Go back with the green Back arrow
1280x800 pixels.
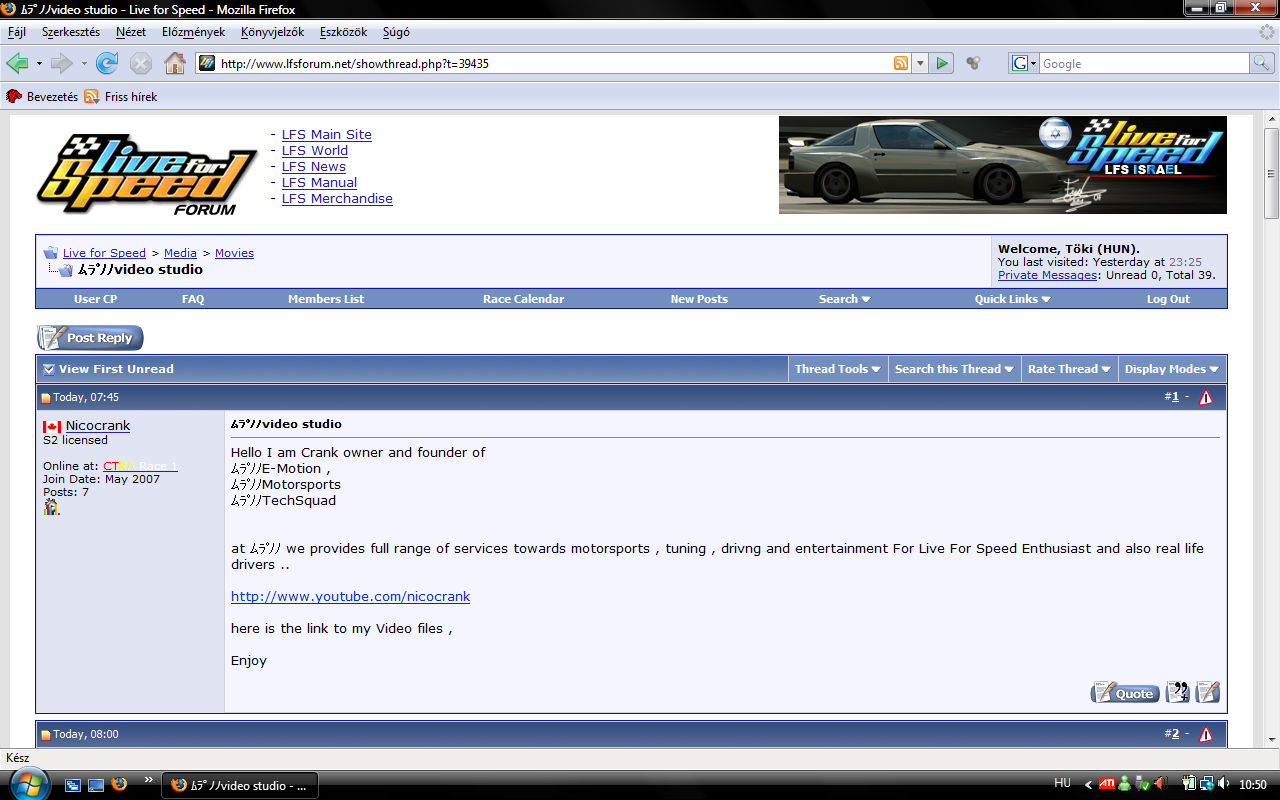pos(17,64)
